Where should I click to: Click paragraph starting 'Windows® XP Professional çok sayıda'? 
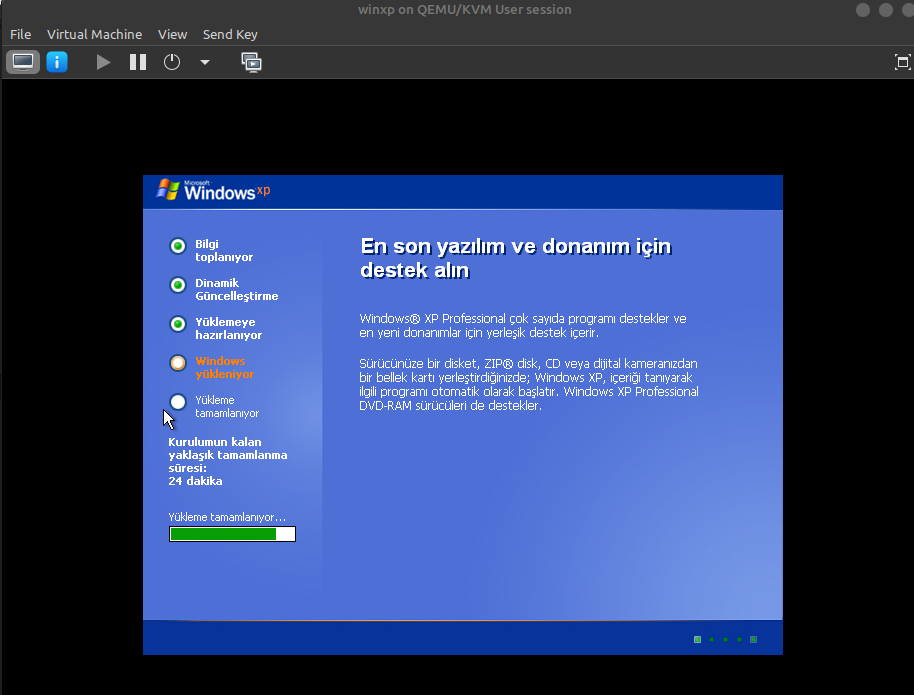(x=523, y=325)
